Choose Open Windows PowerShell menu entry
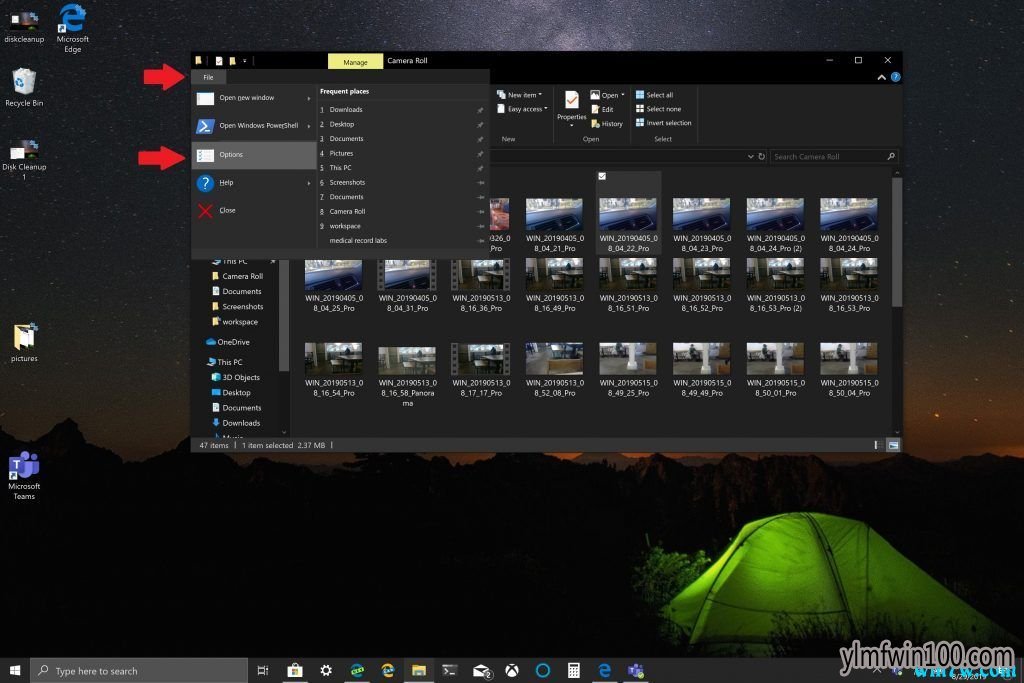1024x683 pixels. click(x=253, y=126)
